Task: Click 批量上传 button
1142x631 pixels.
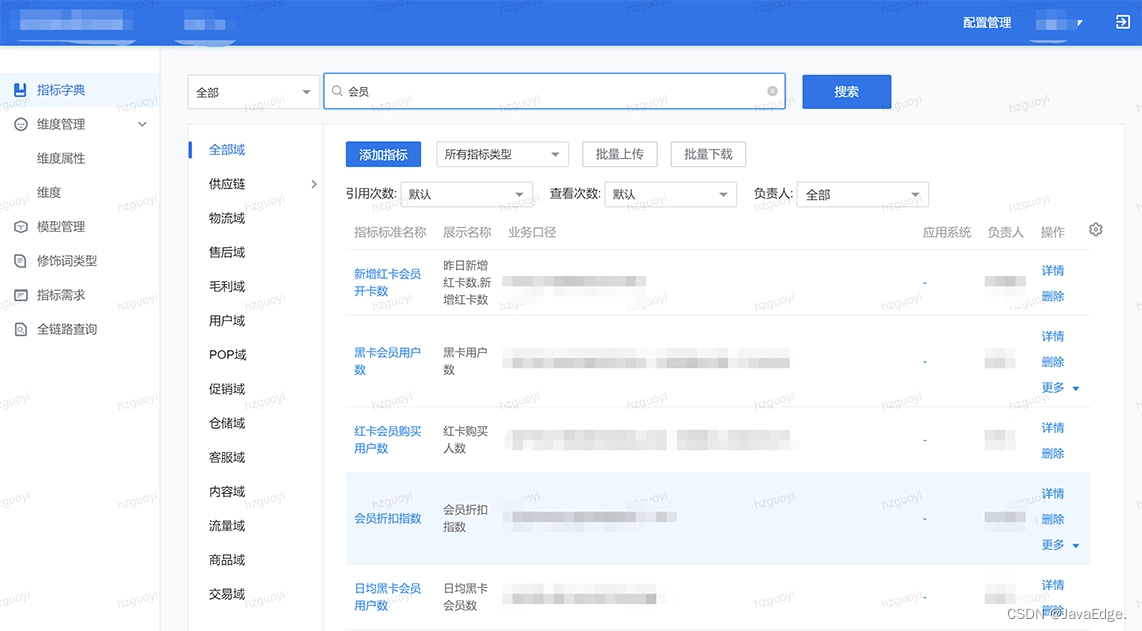Action: [x=620, y=154]
